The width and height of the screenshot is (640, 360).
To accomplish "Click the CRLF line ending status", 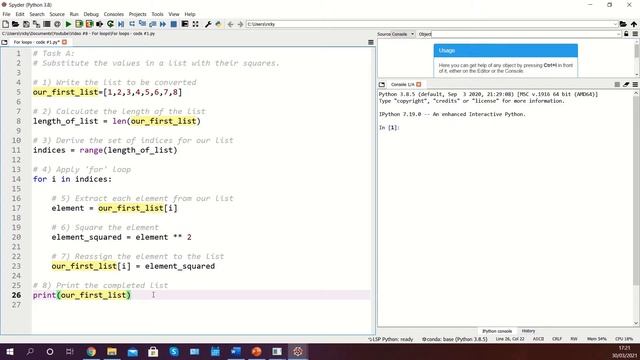I will (557, 339).
